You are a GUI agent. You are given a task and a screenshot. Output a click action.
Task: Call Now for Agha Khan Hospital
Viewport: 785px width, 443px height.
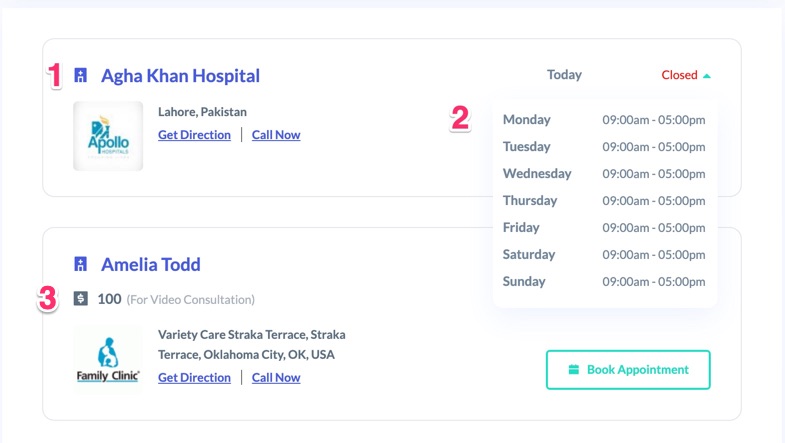pos(276,135)
